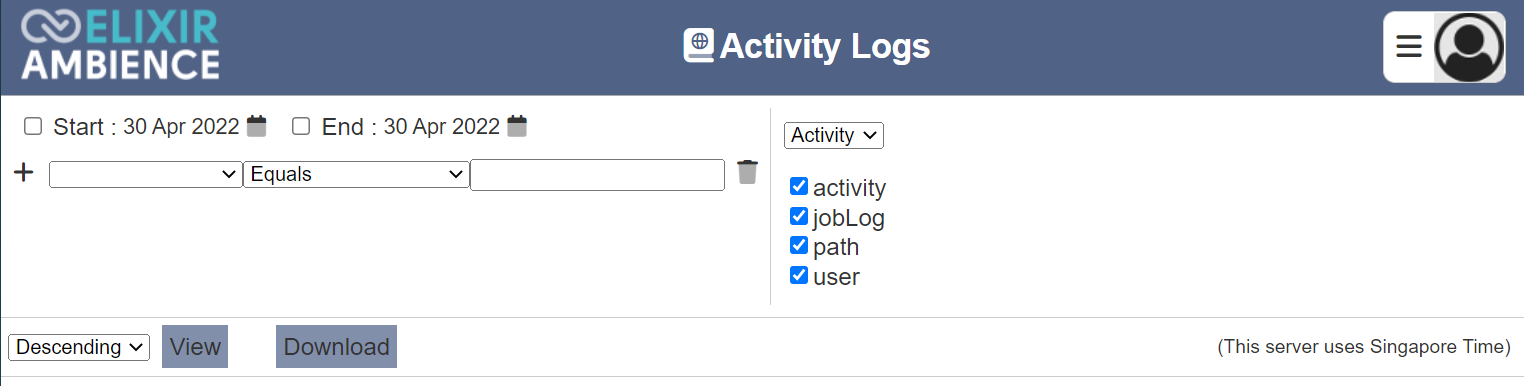
Task: Click the Download button
Action: click(336, 346)
